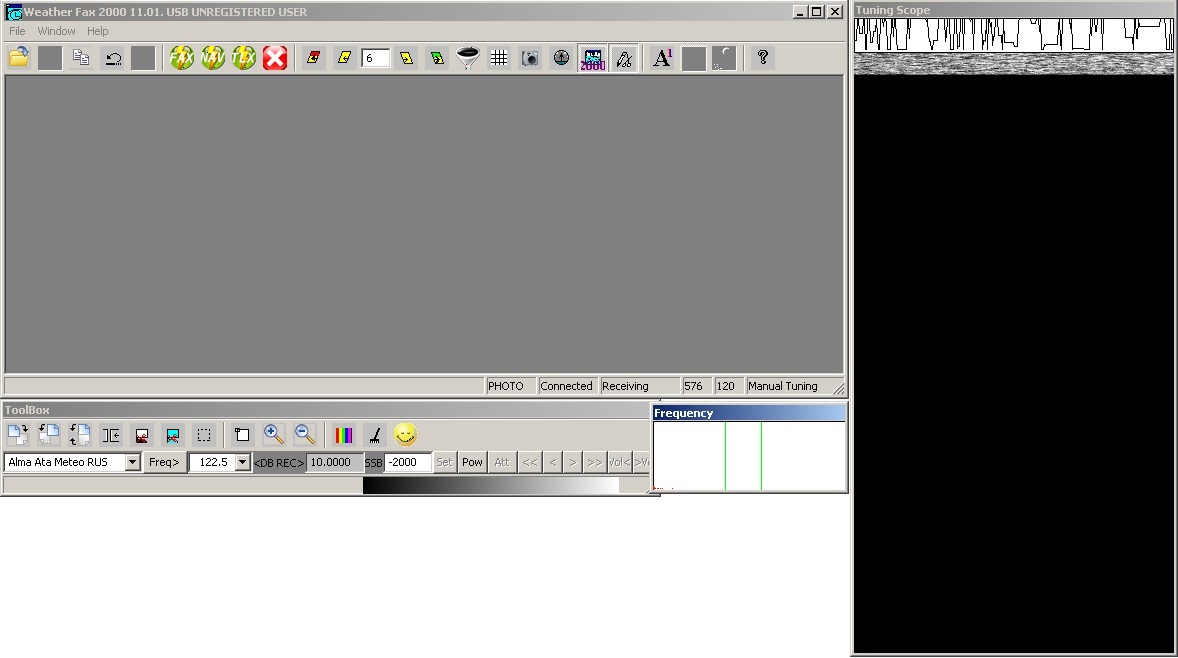
Task: Open the funnel filter tool
Action: click(x=467, y=58)
